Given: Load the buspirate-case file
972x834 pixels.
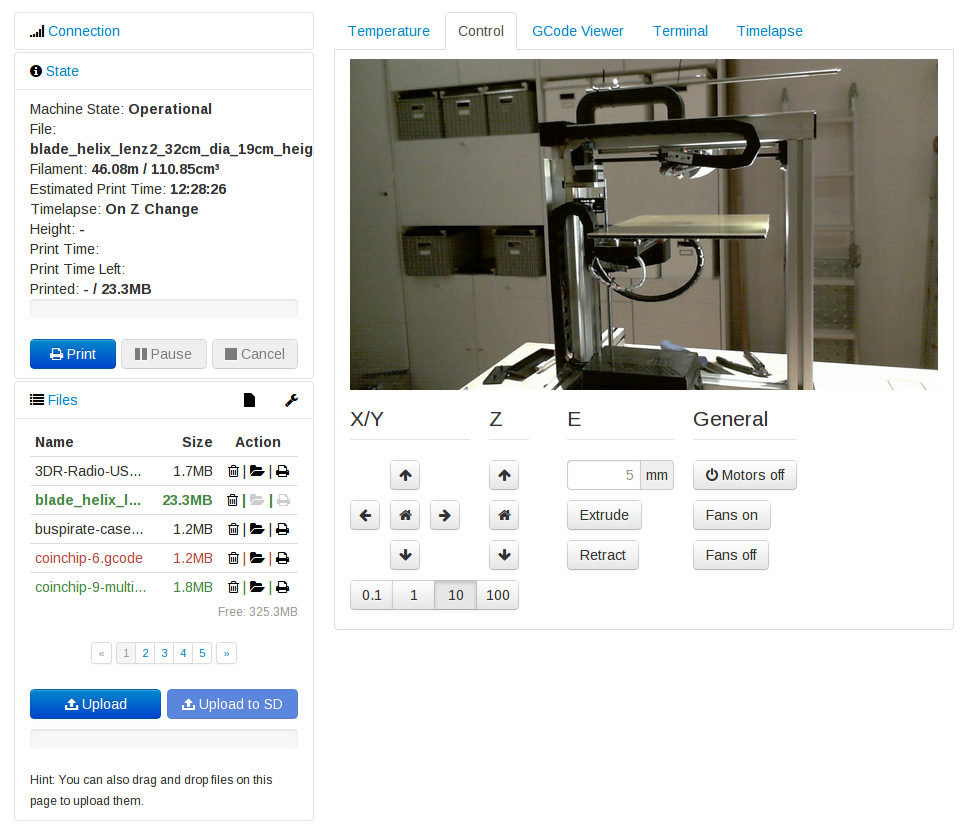Looking at the screenshot, I should (257, 529).
